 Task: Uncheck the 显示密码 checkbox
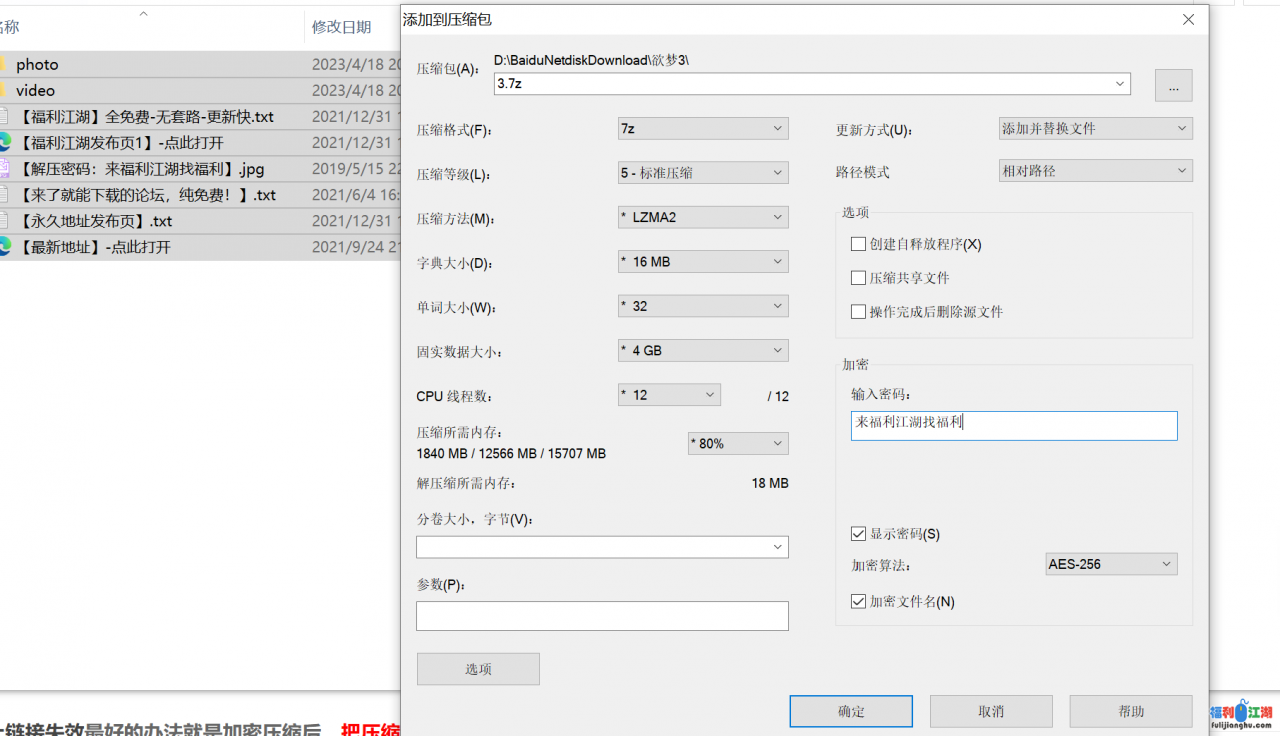point(858,534)
